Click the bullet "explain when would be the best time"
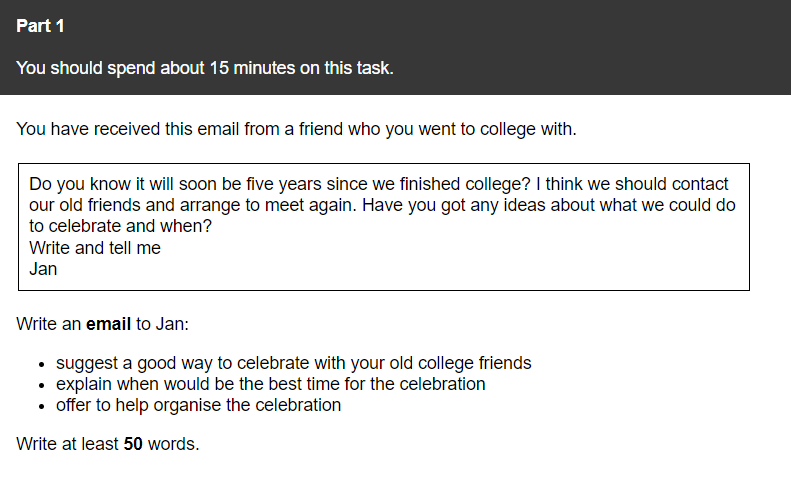Image resolution: width=791 pixels, height=489 pixels. point(200,384)
